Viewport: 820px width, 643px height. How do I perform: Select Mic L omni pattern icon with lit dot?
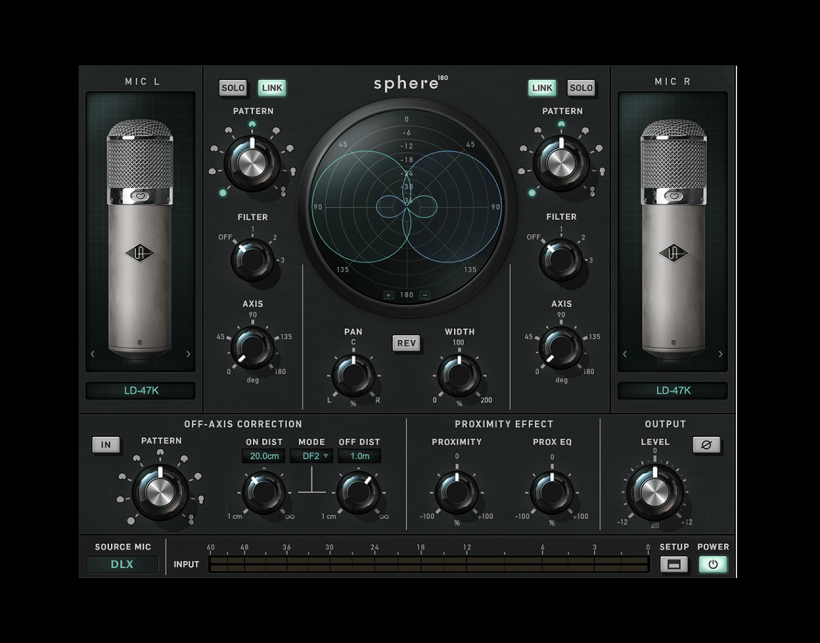223,193
